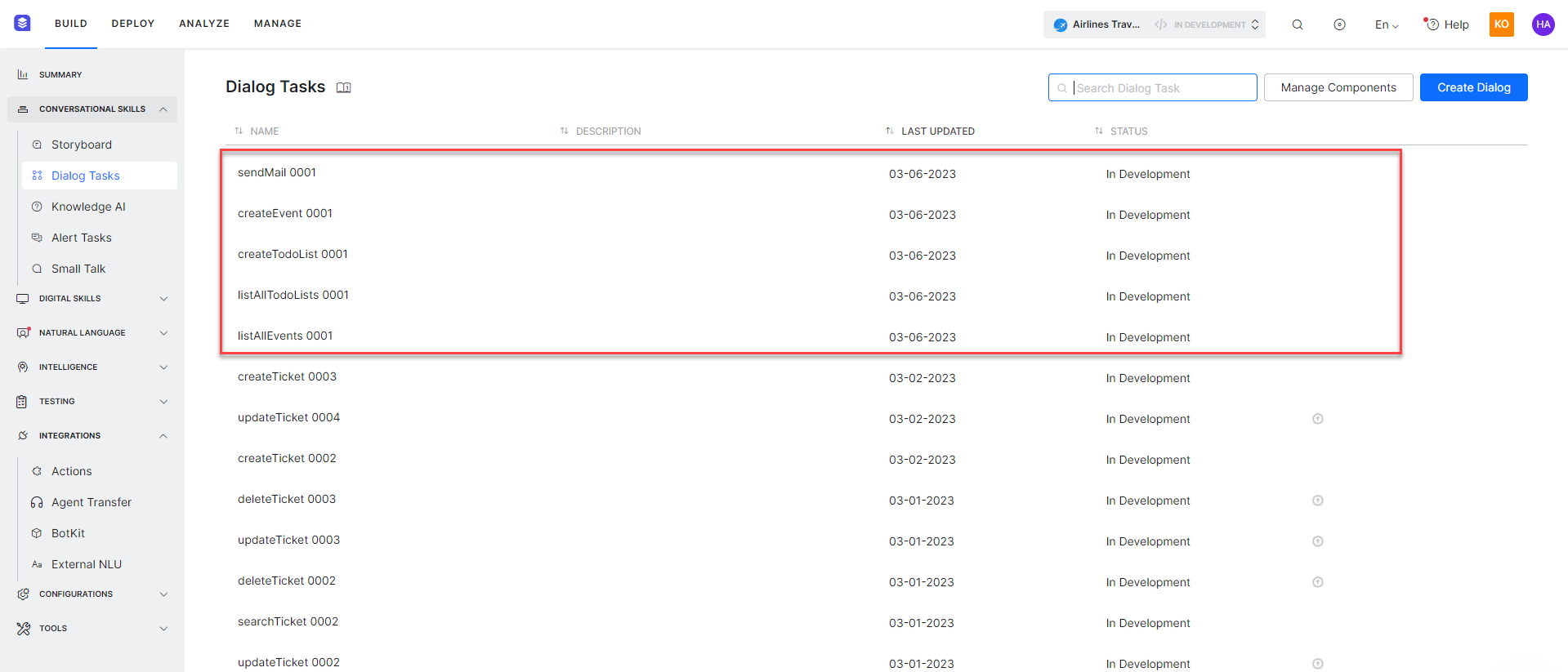The width and height of the screenshot is (1568, 672).
Task: Click the Kore platform logo icon
Action: [22, 24]
